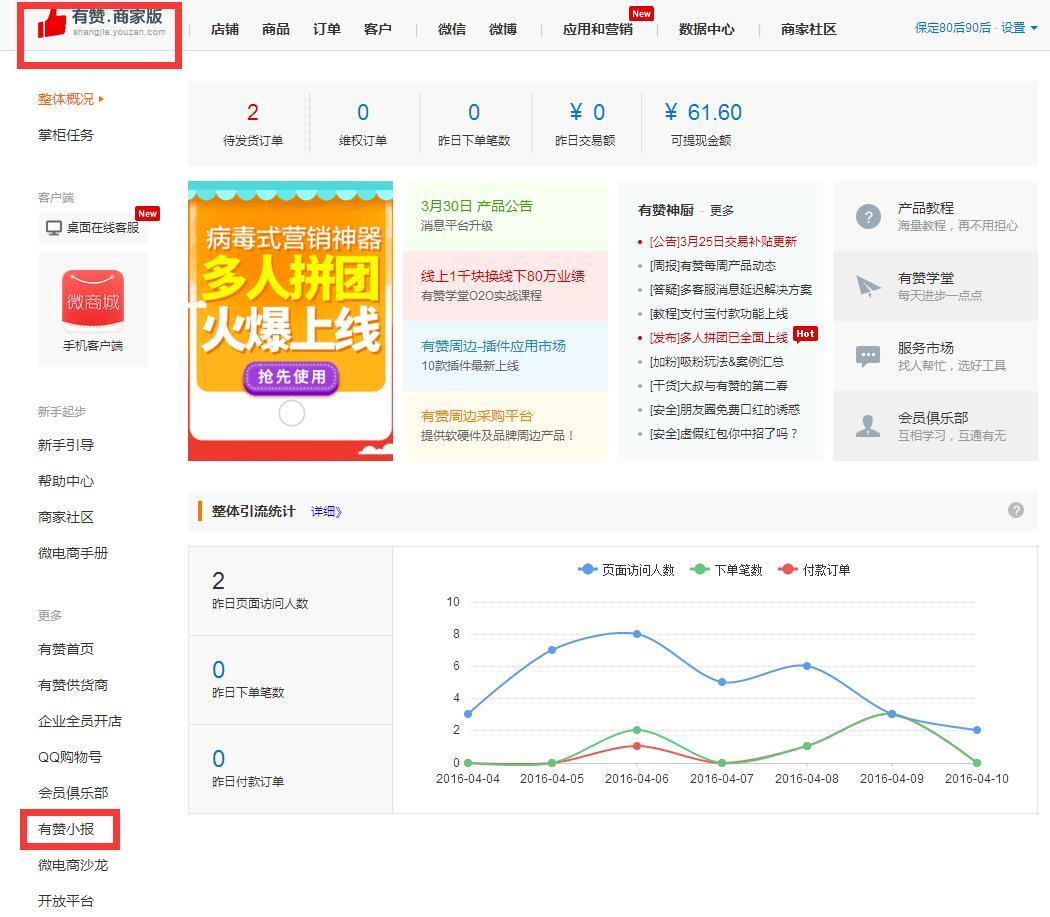Open 企业全员开店 in the sidebar
This screenshot has height=917, width=1050.
(80, 721)
